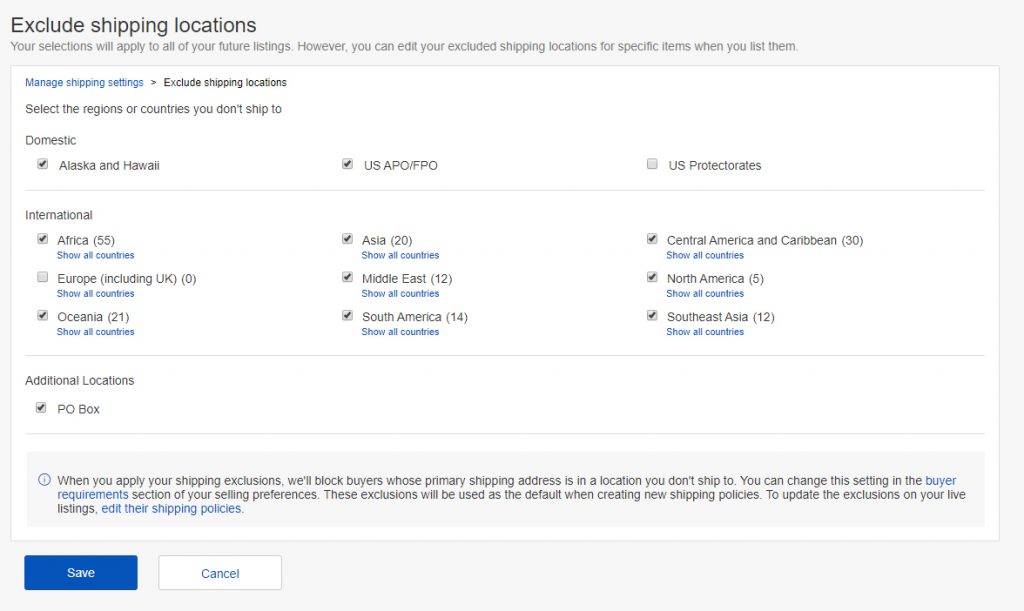Uncheck the South America (14) checkbox
Viewport: 1024px width, 611px height.
(x=347, y=315)
